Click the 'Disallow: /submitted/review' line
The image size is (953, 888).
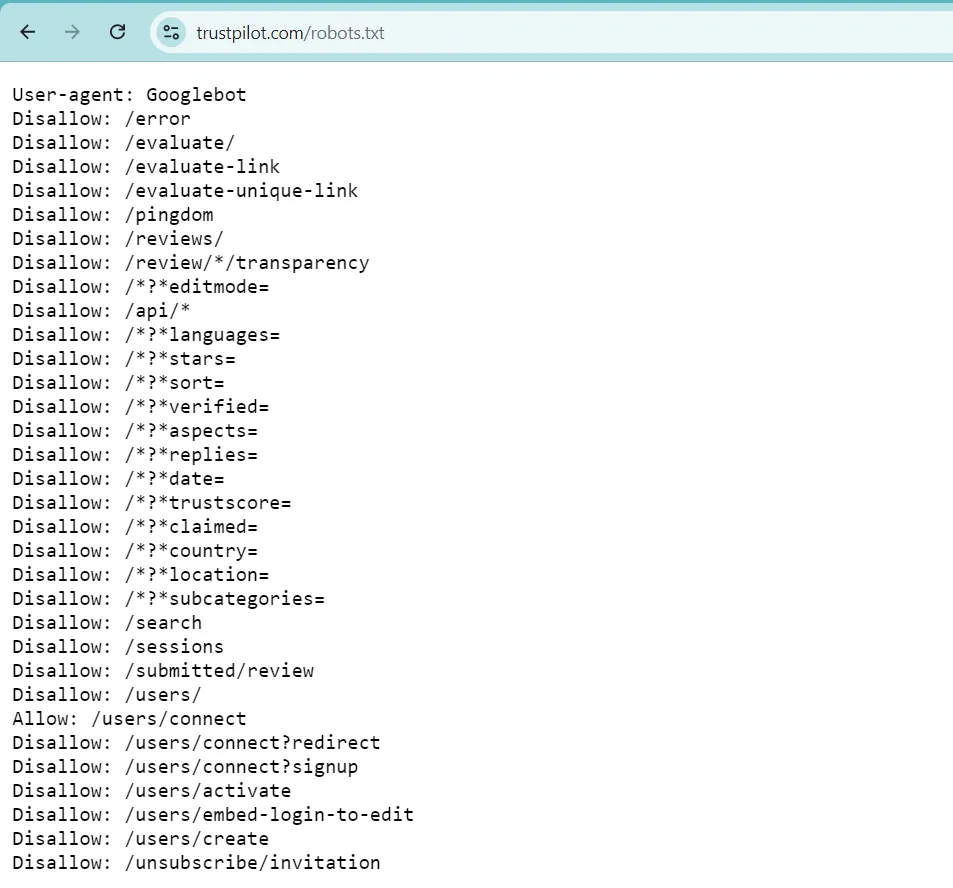pos(163,671)
